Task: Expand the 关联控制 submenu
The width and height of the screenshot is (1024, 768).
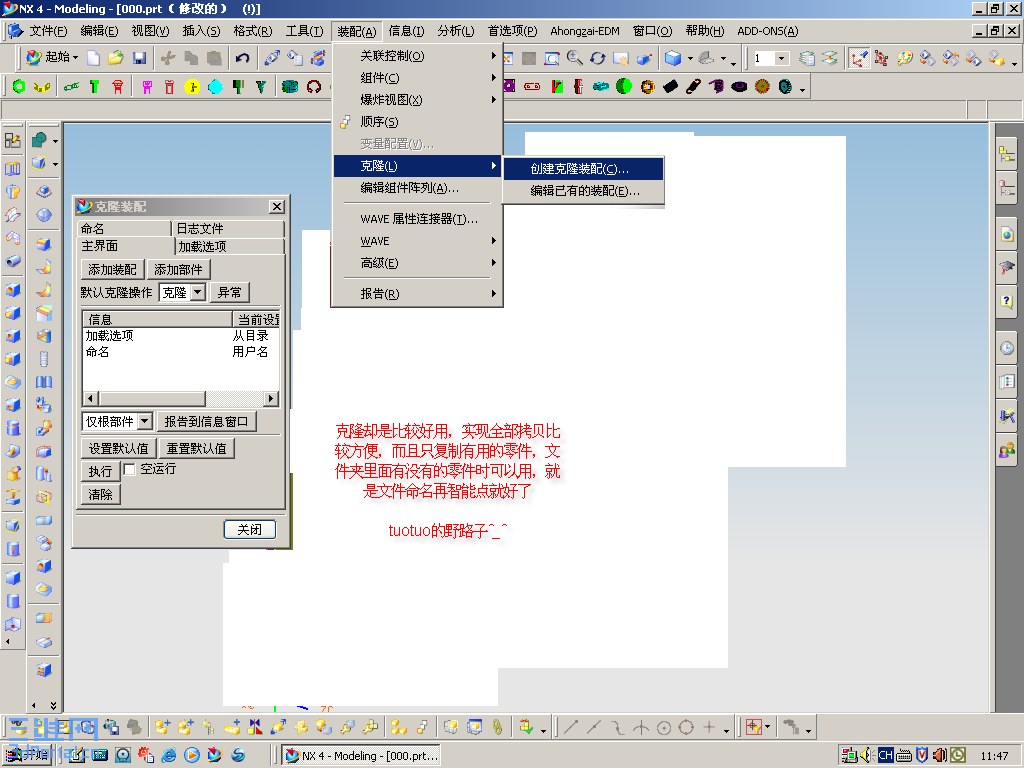Action: (x=417, y=56)
